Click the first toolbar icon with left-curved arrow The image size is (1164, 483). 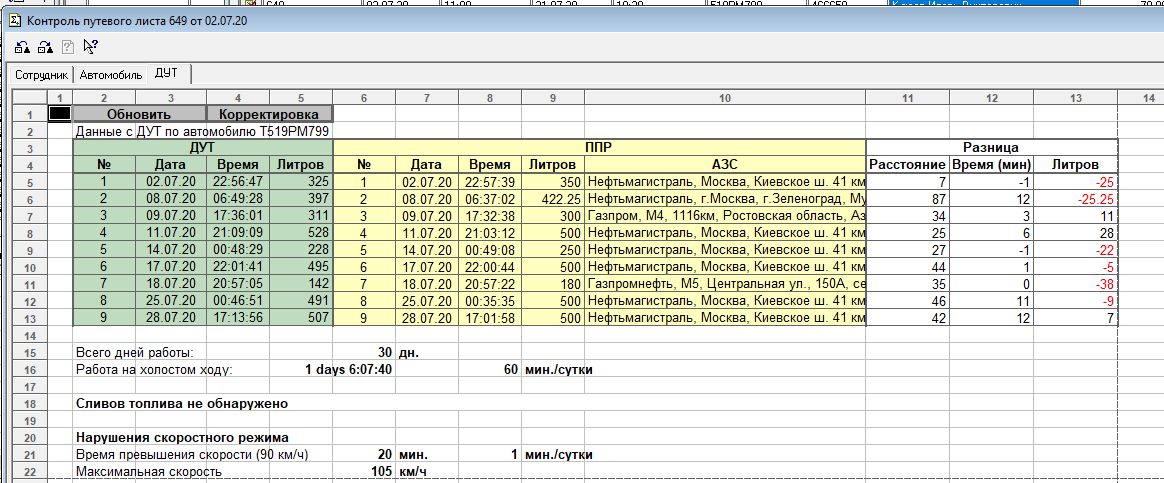(22, 46)
